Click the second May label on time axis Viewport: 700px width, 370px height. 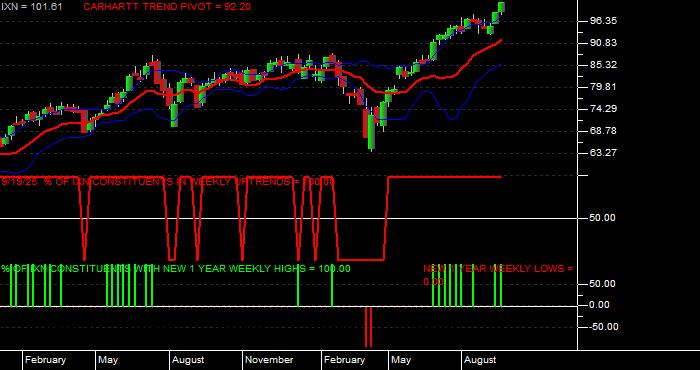[x=401, y=360]
